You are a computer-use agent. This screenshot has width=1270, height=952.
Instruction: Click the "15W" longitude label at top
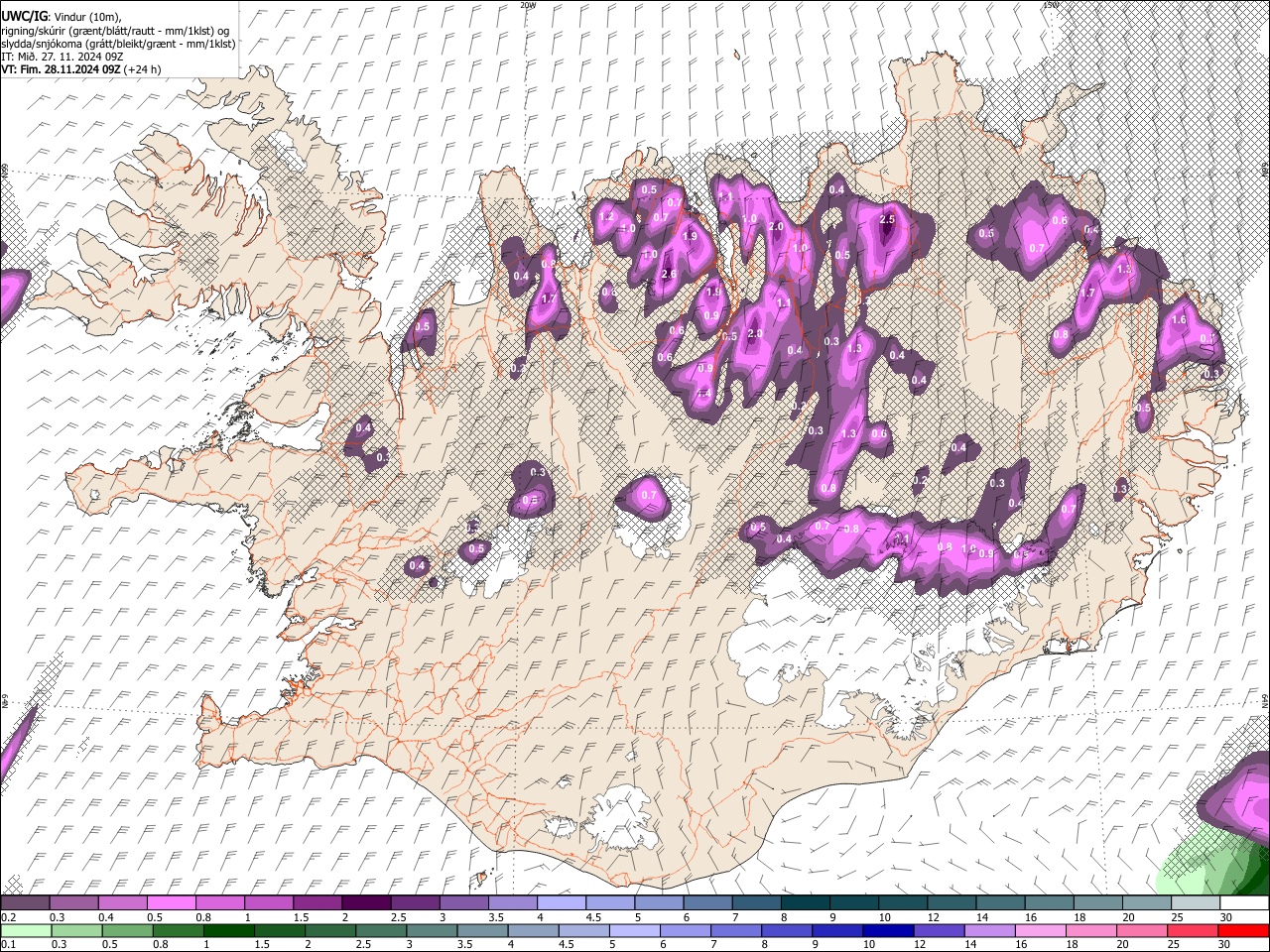(1051, 5)
